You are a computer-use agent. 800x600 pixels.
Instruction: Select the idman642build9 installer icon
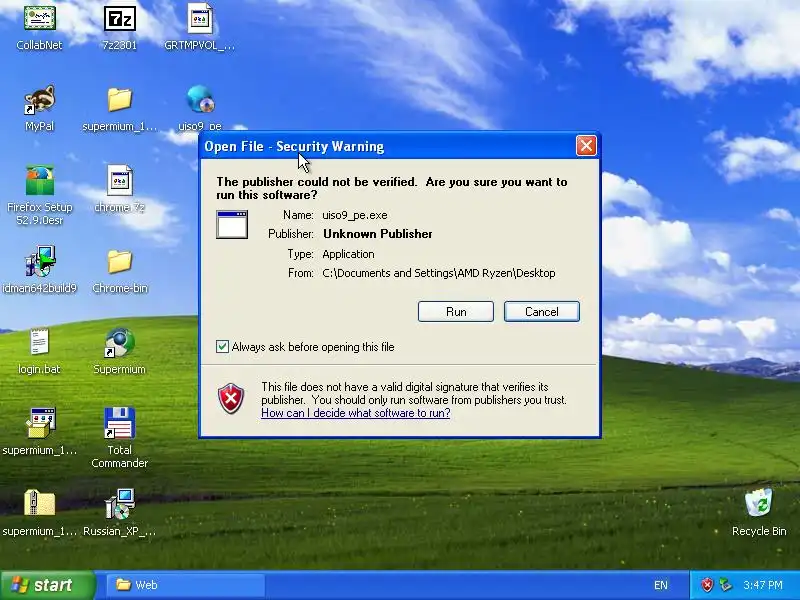pos(39,261)
